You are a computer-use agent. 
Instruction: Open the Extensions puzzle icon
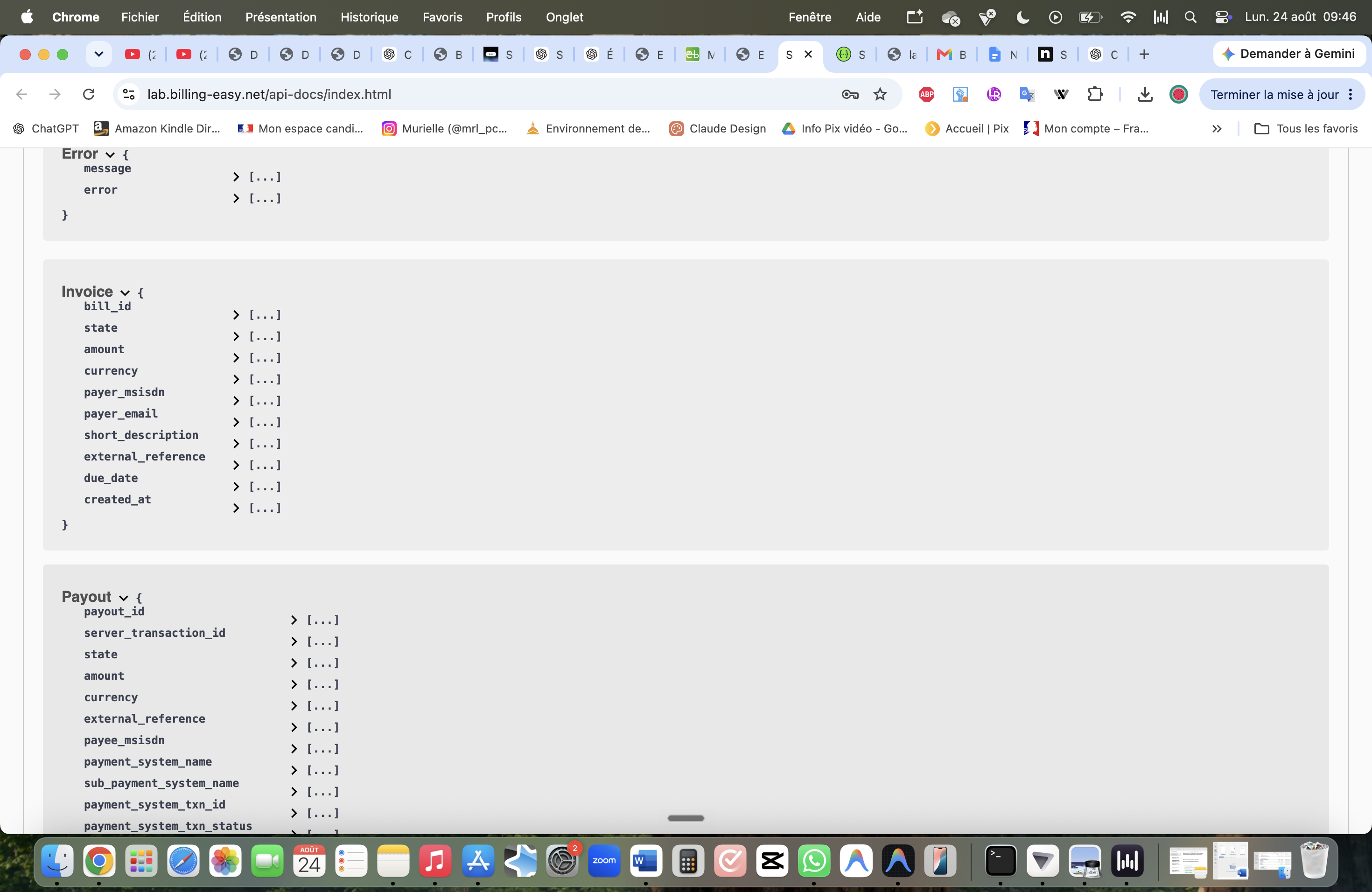(x=1095, y=94)
